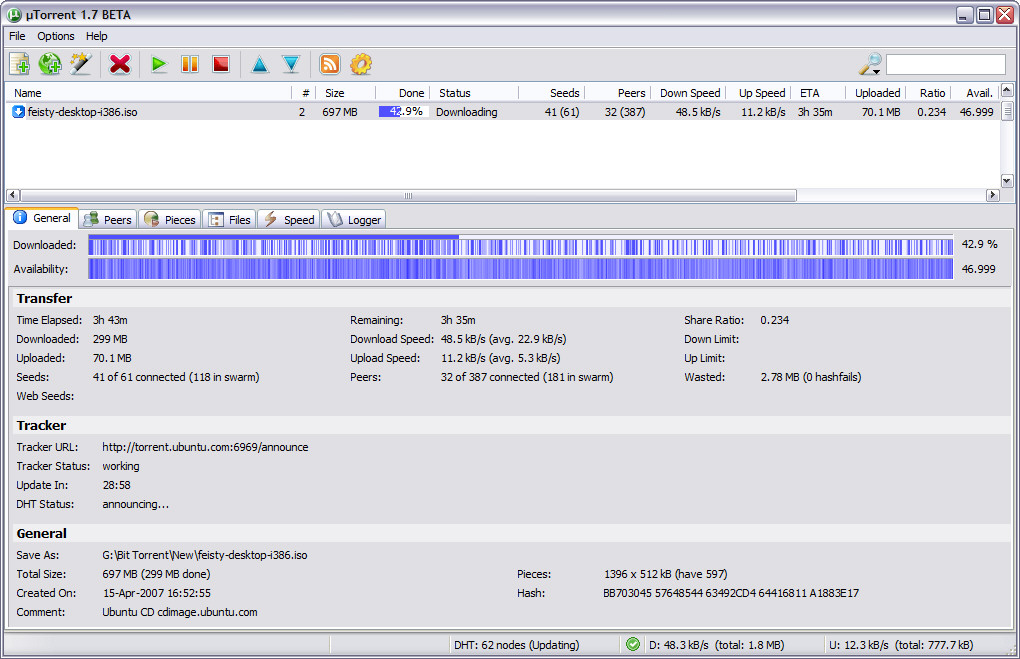
Task: Click the Add Torrent toolbar icon
Action: (x=20, y=64)
